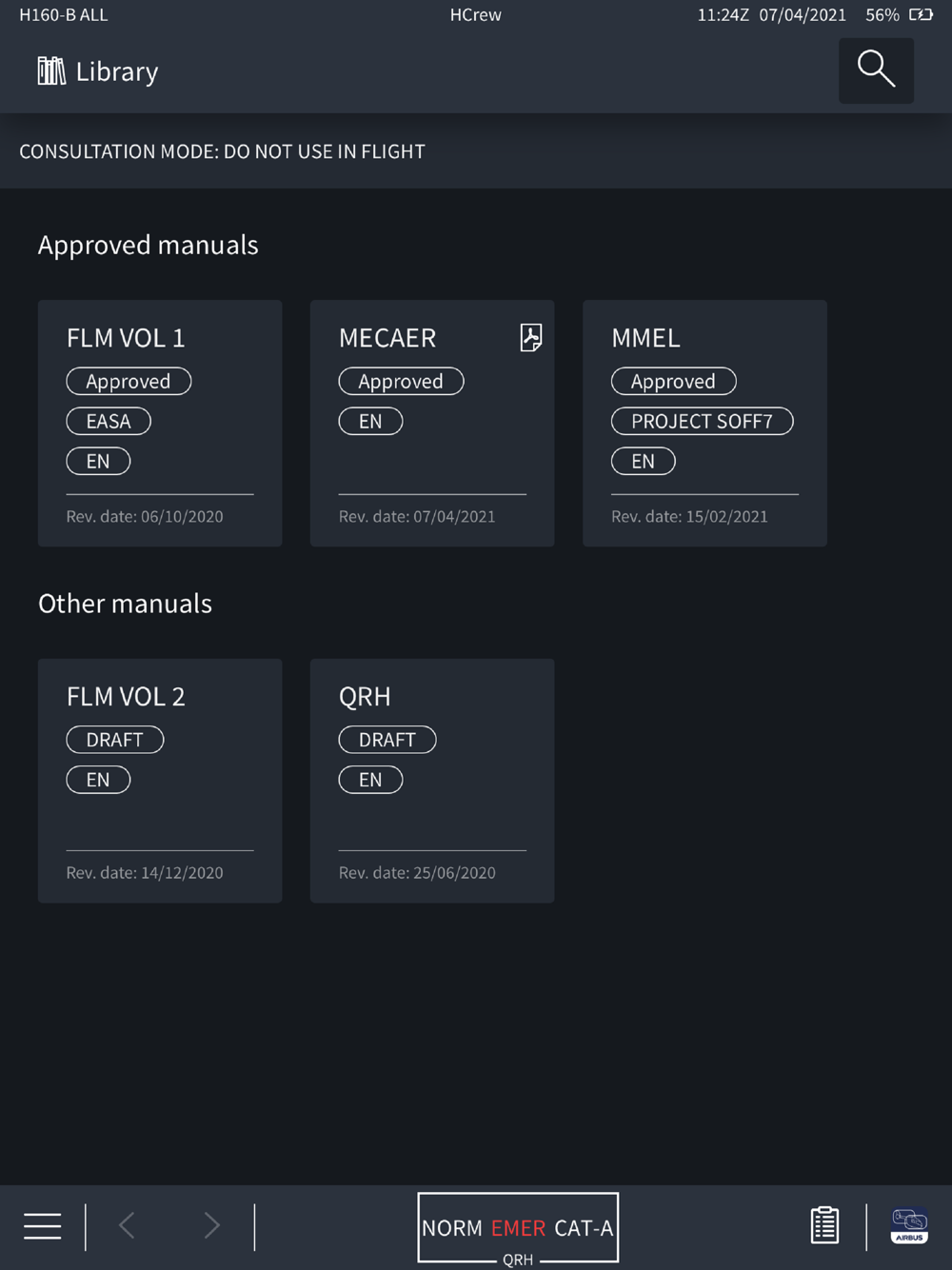Select the NORM tab in QRH
Image resolution: width=952 pixels, height=1270 pixels.
tap(452, 1228)
